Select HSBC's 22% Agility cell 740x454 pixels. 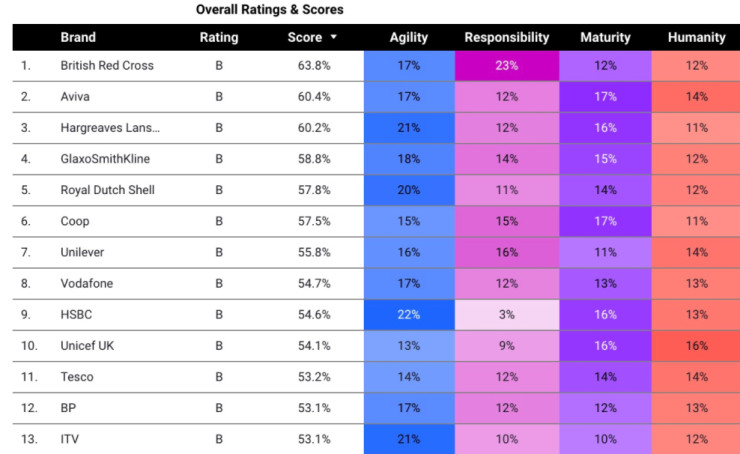tap(408, 314)
